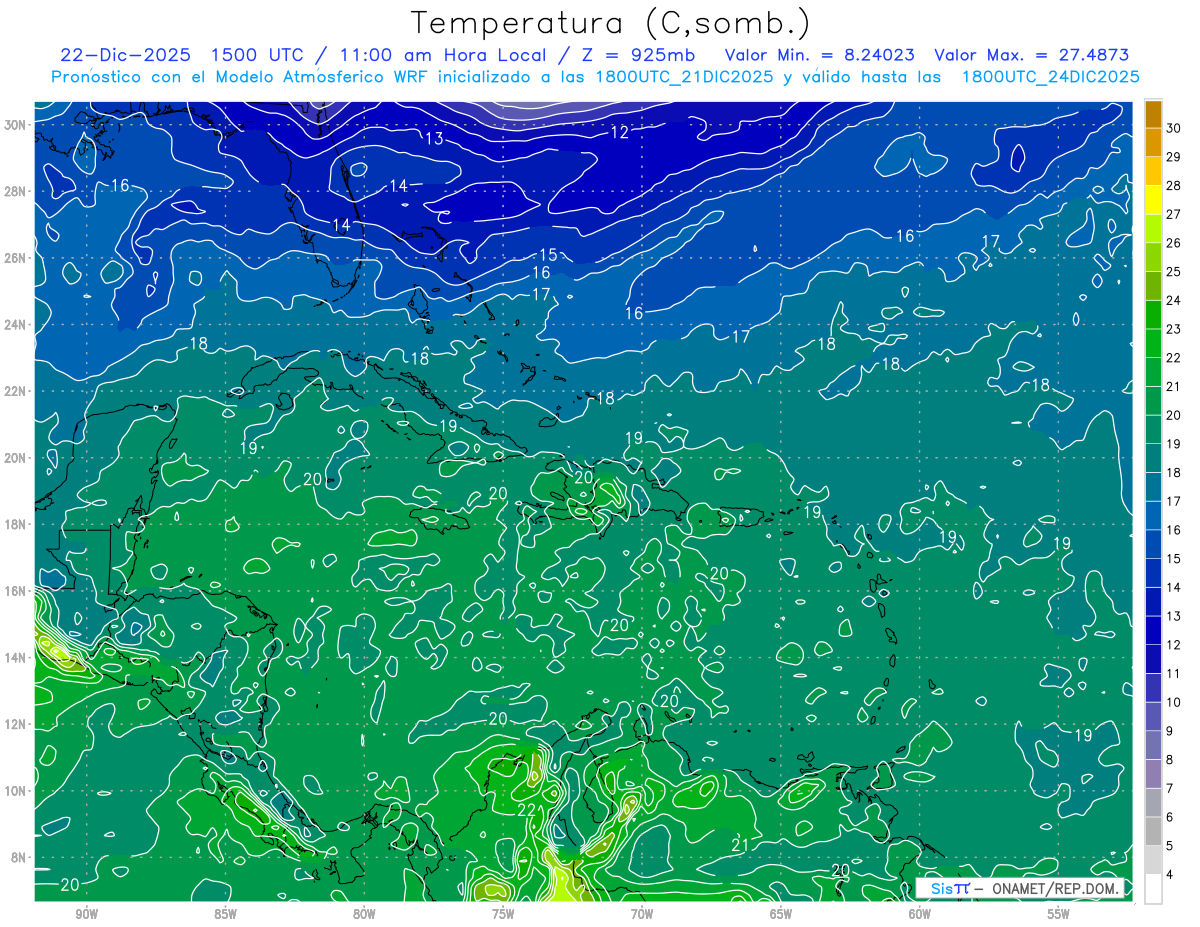Image resolution: width=1200 pixels, height=927 pixels.
Task: Click the title 'Temperatura (C,somb.)'
Action: tap(610, 23)
